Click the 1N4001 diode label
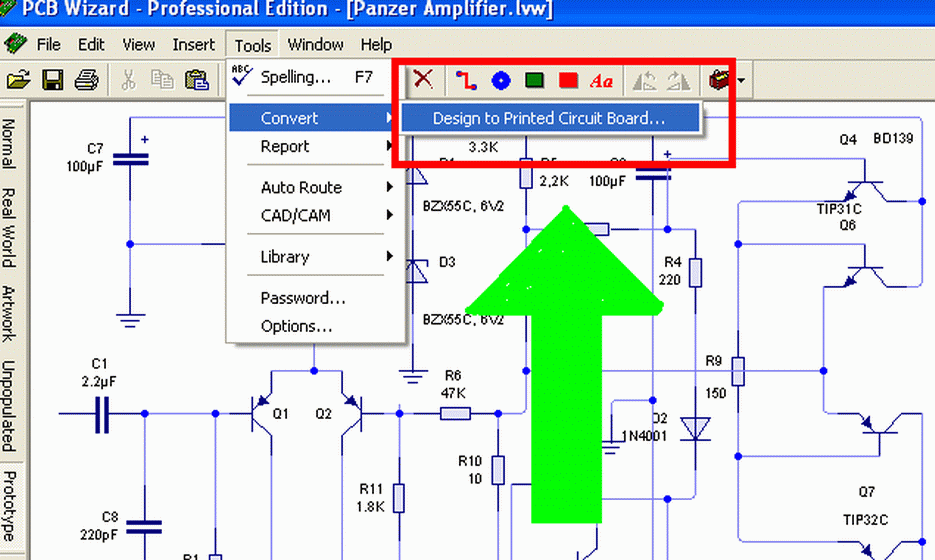 644,436
